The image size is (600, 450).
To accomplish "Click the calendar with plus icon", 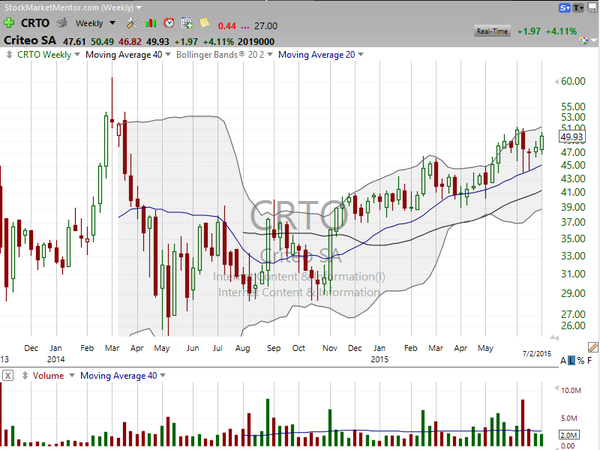I will [x=187, y=23].
